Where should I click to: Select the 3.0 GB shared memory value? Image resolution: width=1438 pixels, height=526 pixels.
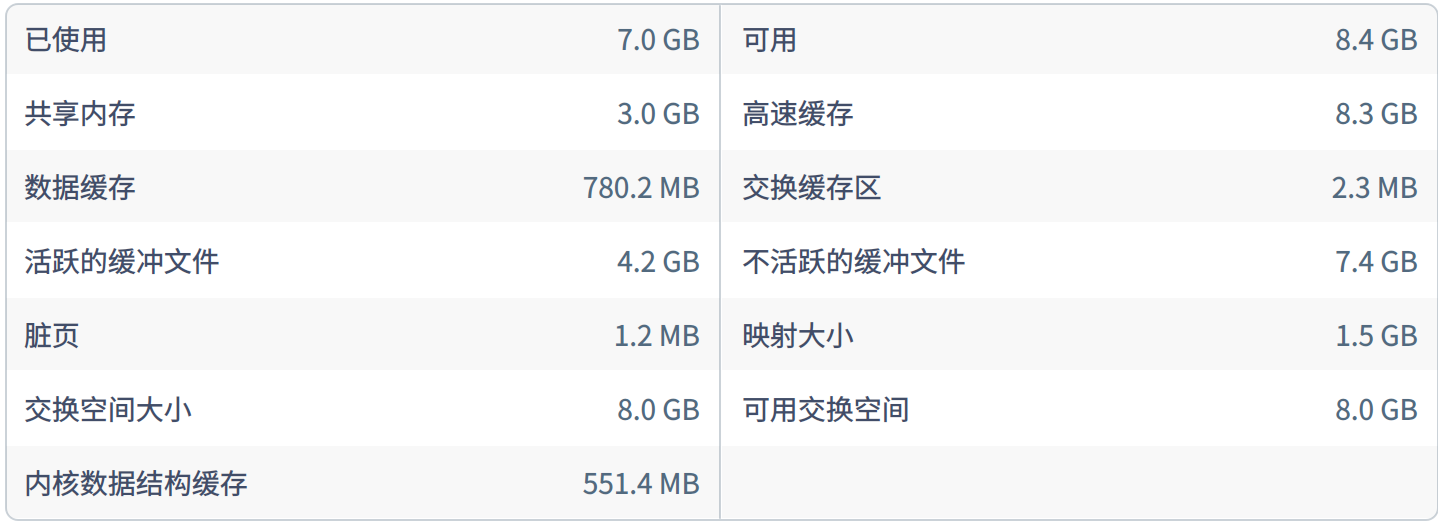(658, 114)
